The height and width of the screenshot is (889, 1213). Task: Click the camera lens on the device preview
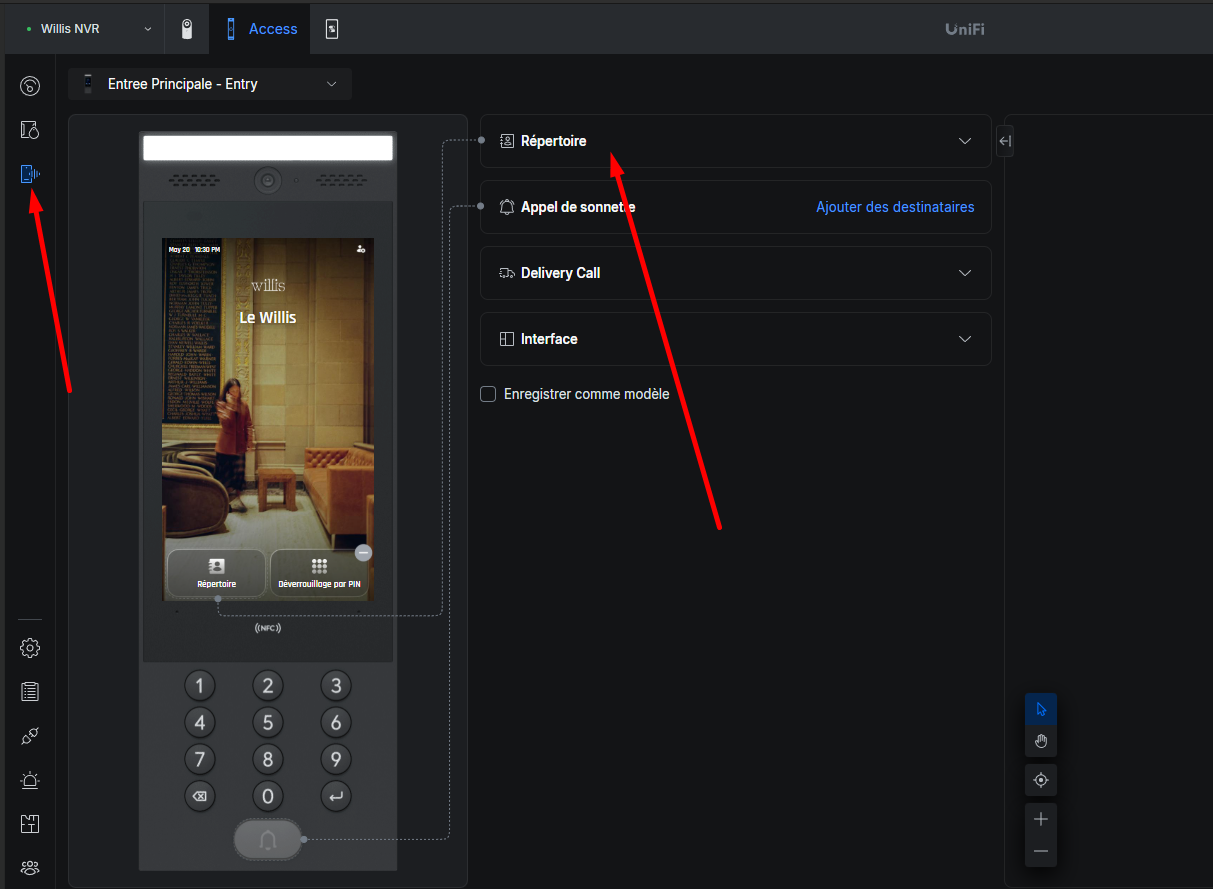[x=268, y=181]
